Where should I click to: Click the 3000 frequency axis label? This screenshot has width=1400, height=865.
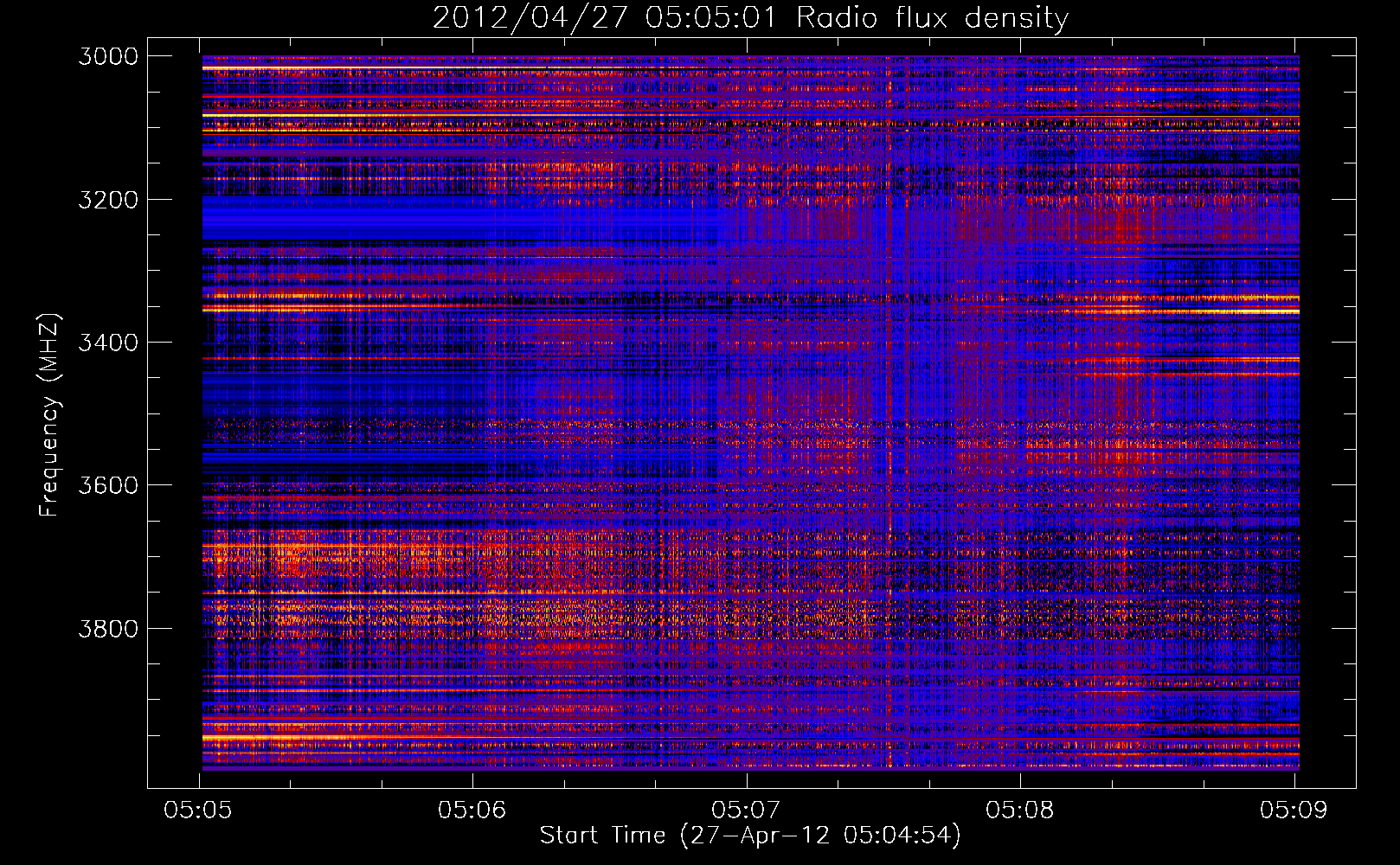108,56
